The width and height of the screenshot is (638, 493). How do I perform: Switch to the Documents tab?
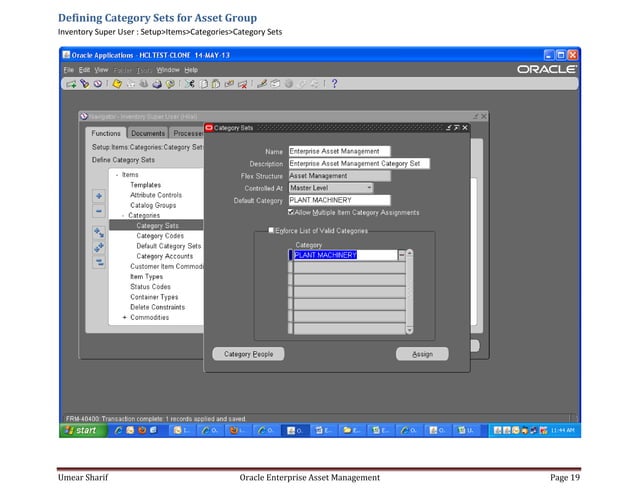148,133
